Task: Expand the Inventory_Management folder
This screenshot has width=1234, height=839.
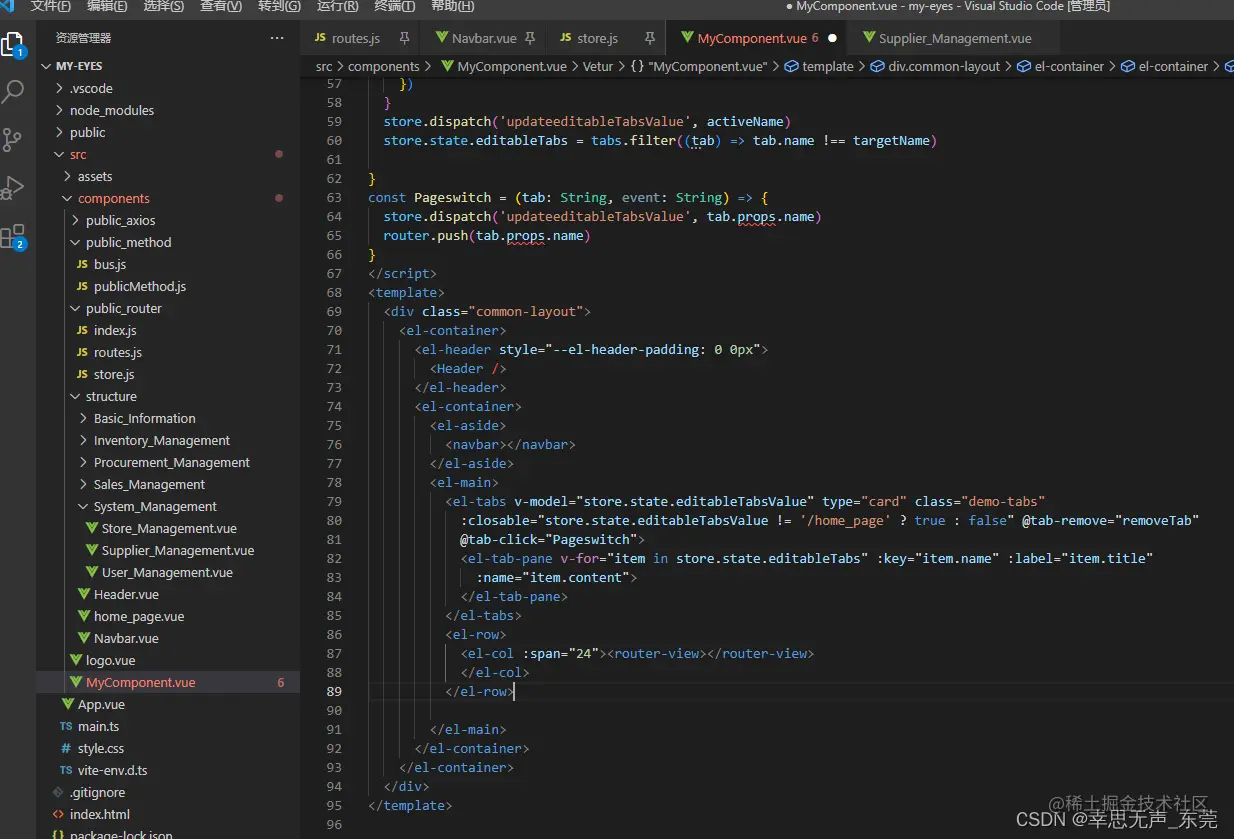Action: coord(161,440)
